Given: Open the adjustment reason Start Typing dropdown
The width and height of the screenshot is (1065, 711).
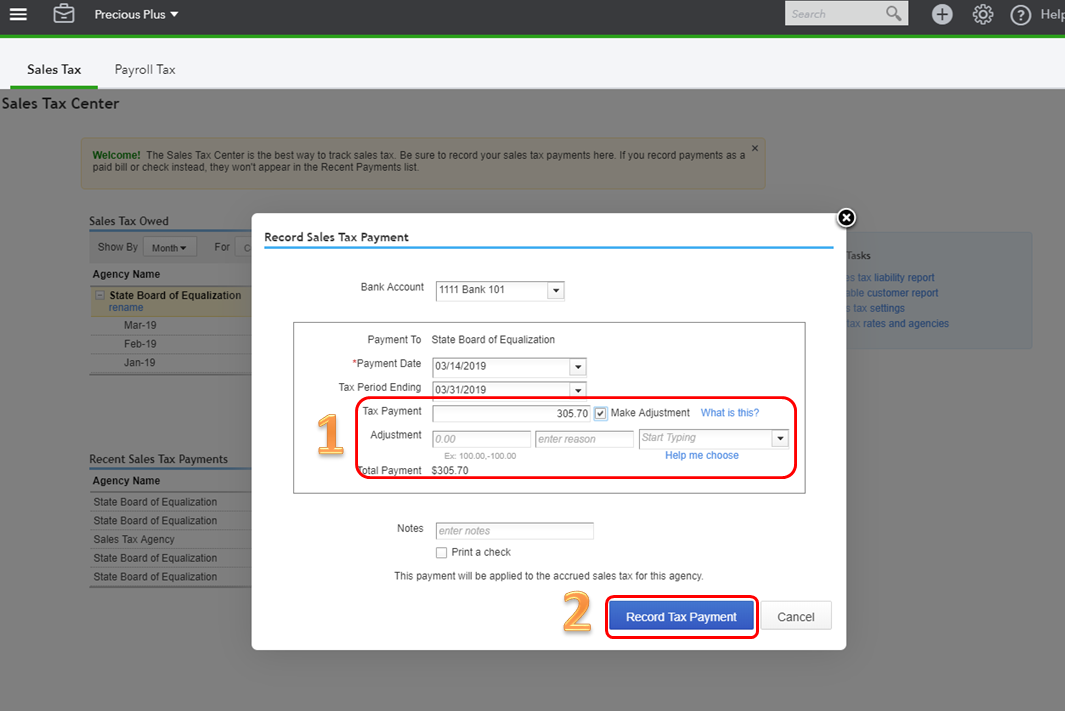Looking at the screenshot, I should pos(779,438).
